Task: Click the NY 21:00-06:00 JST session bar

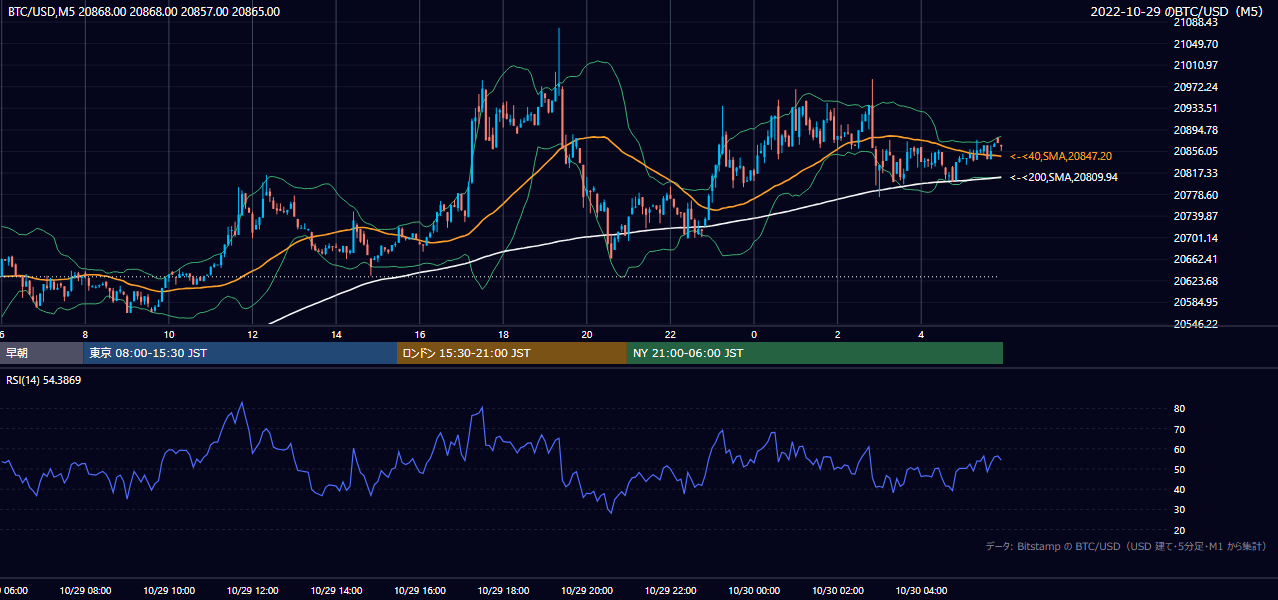Action: 815,353
